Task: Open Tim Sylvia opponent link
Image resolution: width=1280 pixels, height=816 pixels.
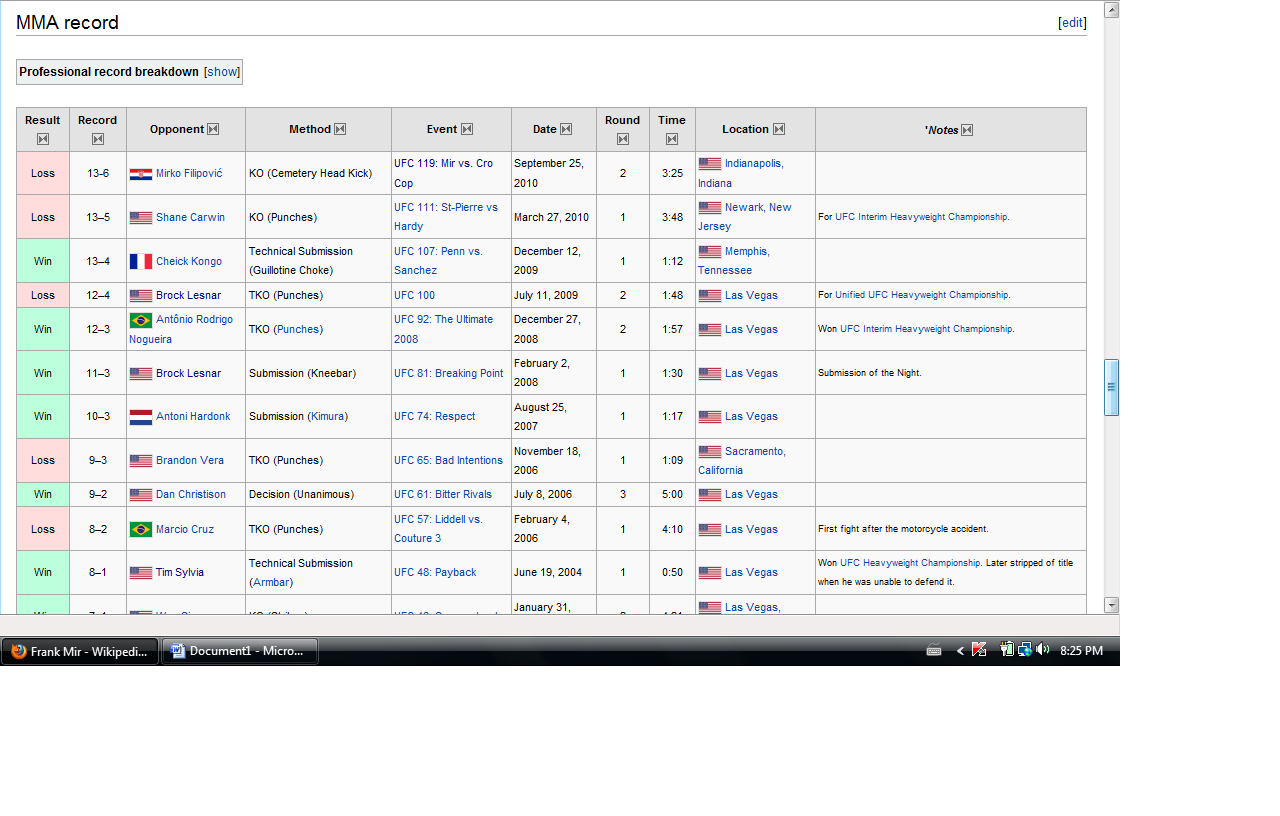Action: click(180, 572)
